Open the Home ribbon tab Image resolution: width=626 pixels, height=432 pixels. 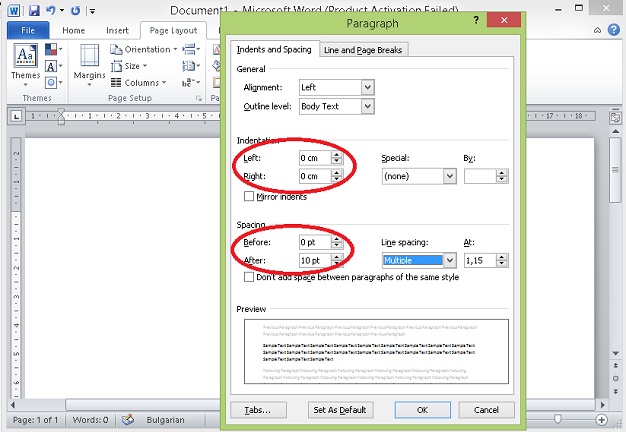point(73,30)
